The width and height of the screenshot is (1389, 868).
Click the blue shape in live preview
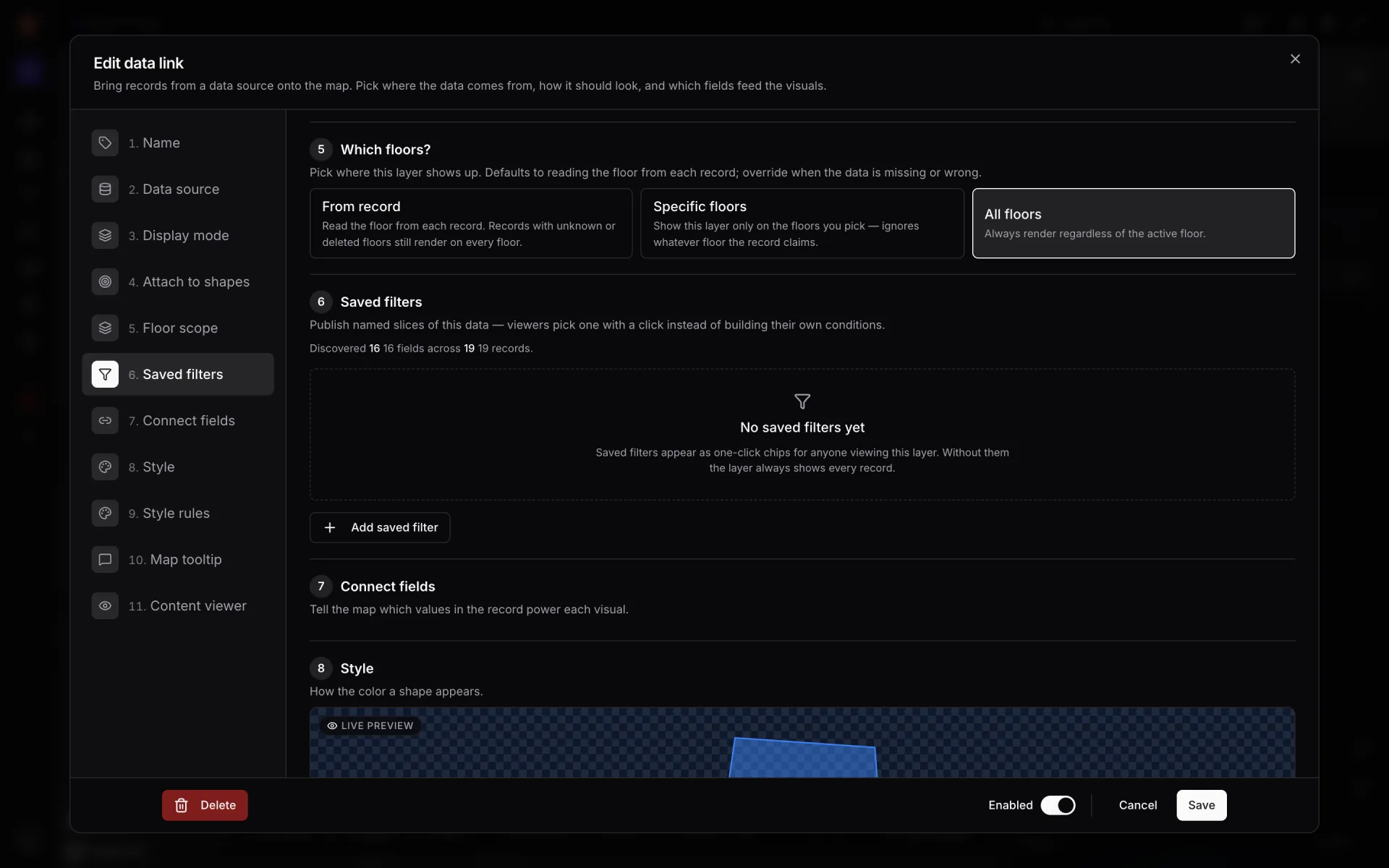pyautogui.click(x=802, y=759)
